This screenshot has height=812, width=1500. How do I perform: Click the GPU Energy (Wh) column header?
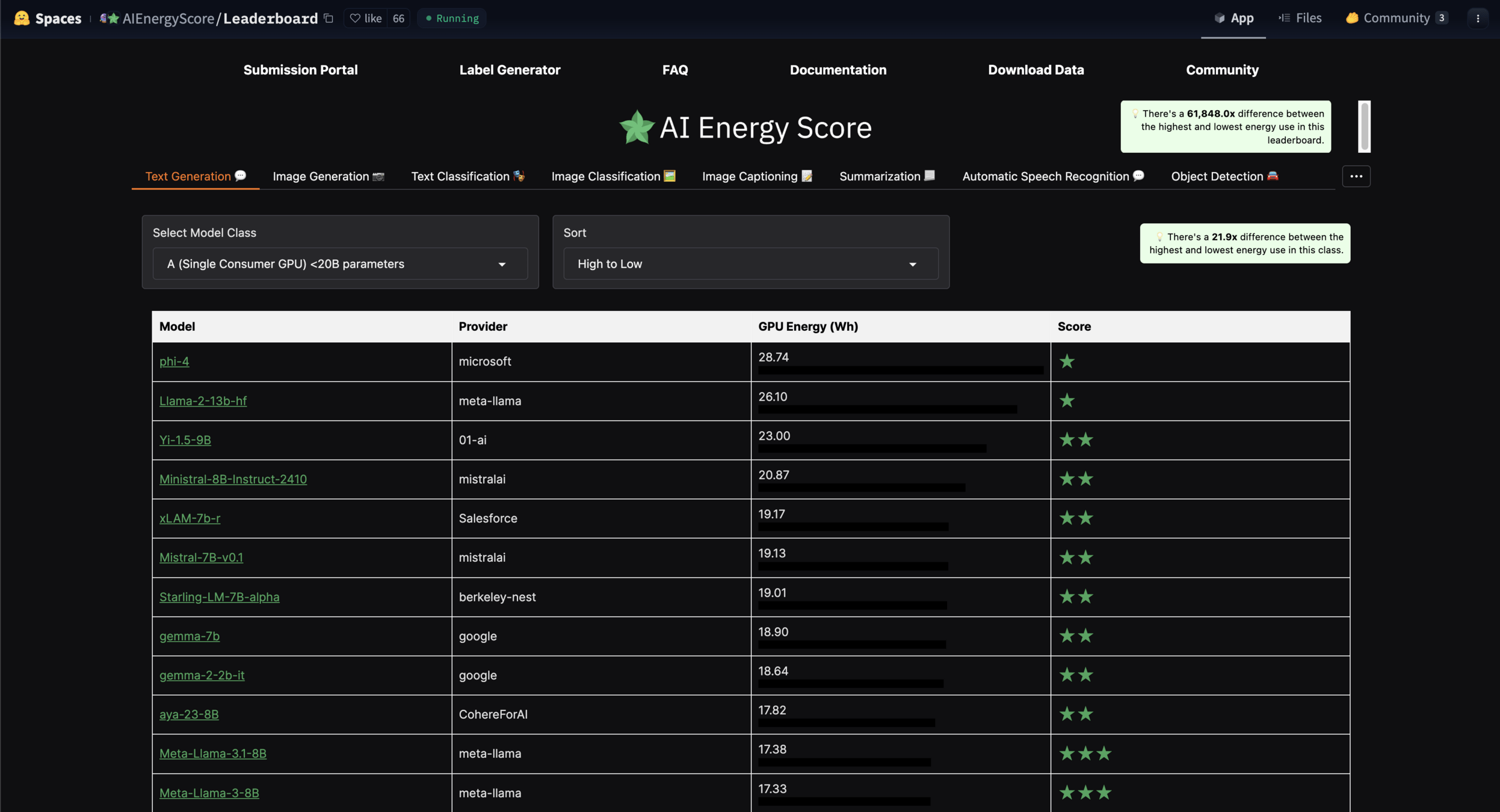coord(807,327)
